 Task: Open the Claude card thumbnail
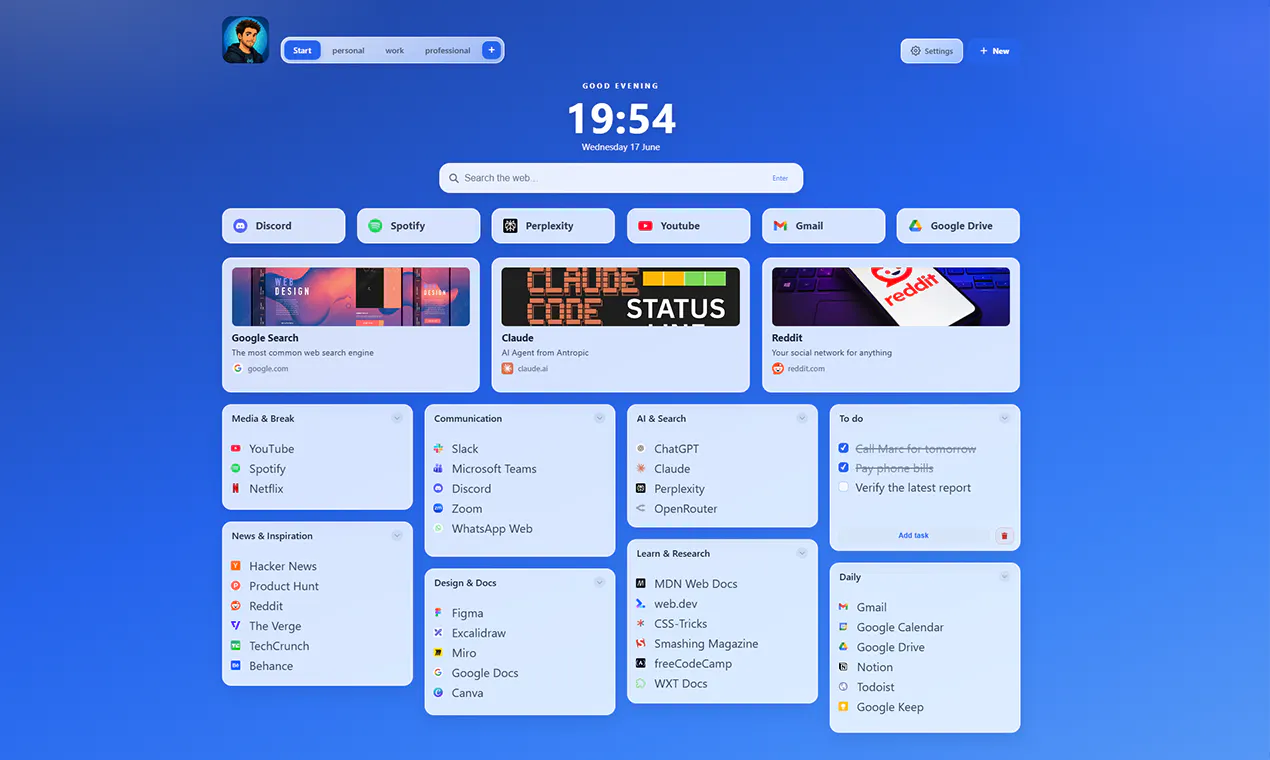621,296
